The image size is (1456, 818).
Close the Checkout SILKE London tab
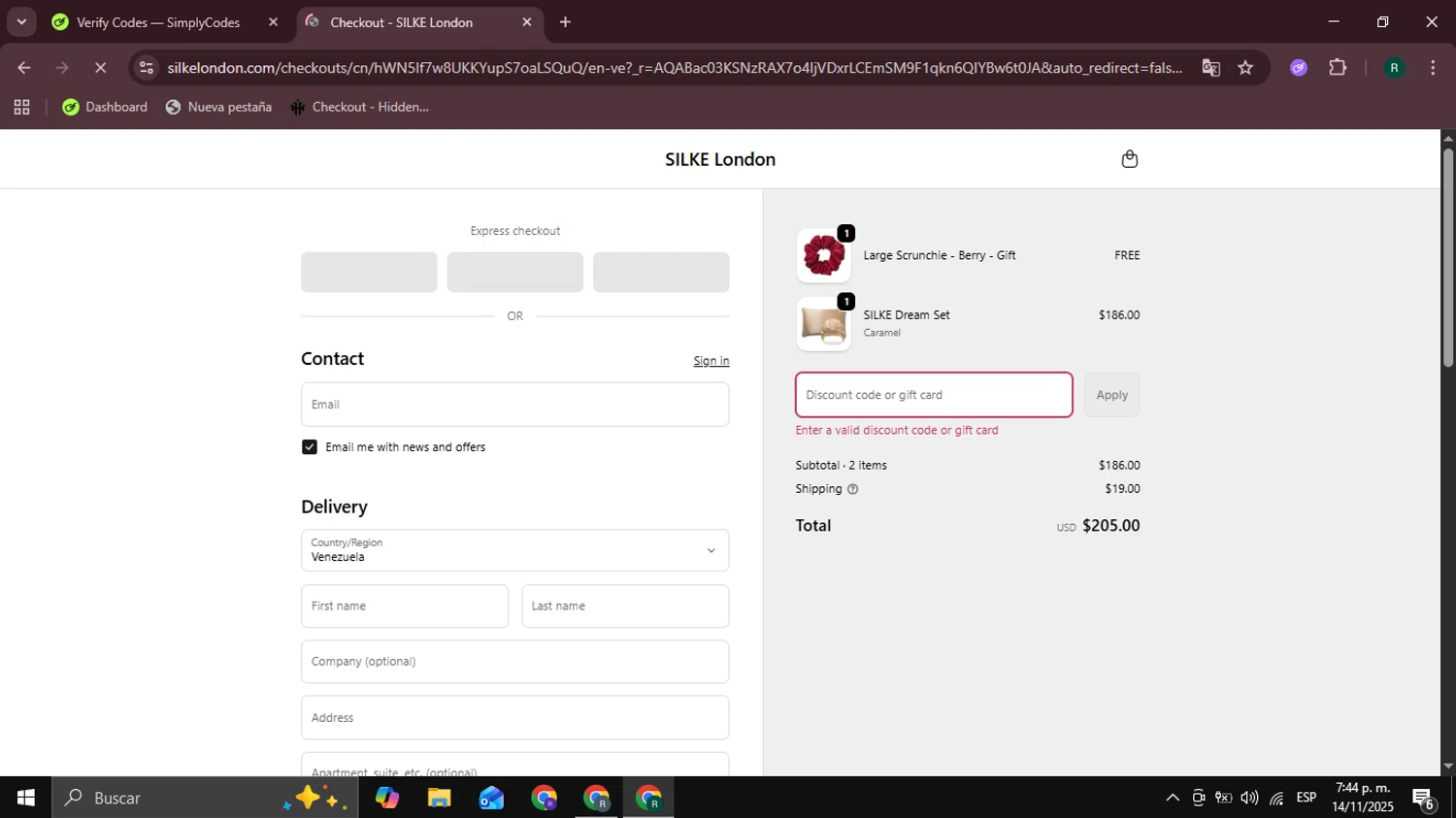(527, 22)
